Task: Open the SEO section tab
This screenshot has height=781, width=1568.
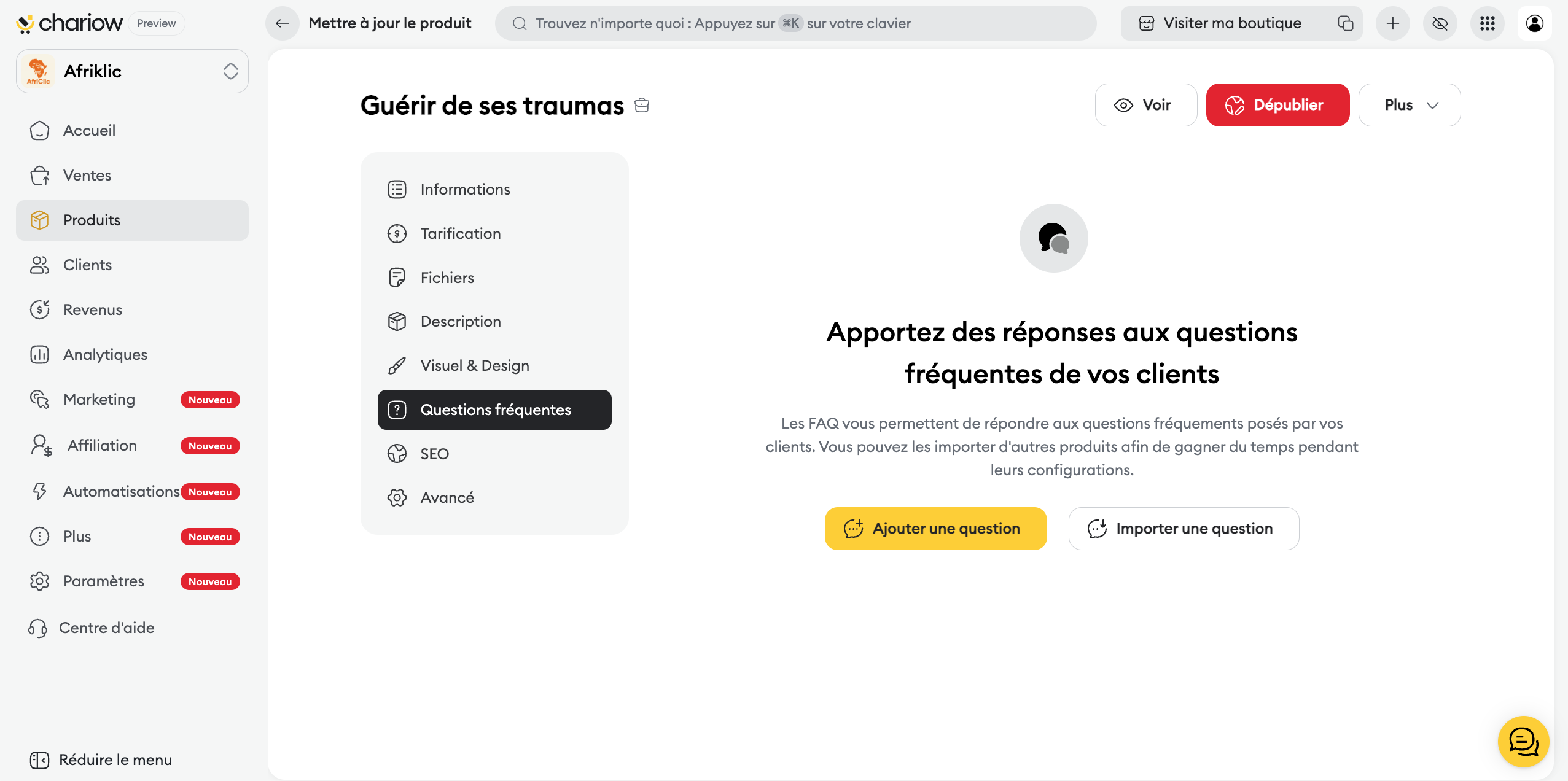Action: [x=434, y=454]
